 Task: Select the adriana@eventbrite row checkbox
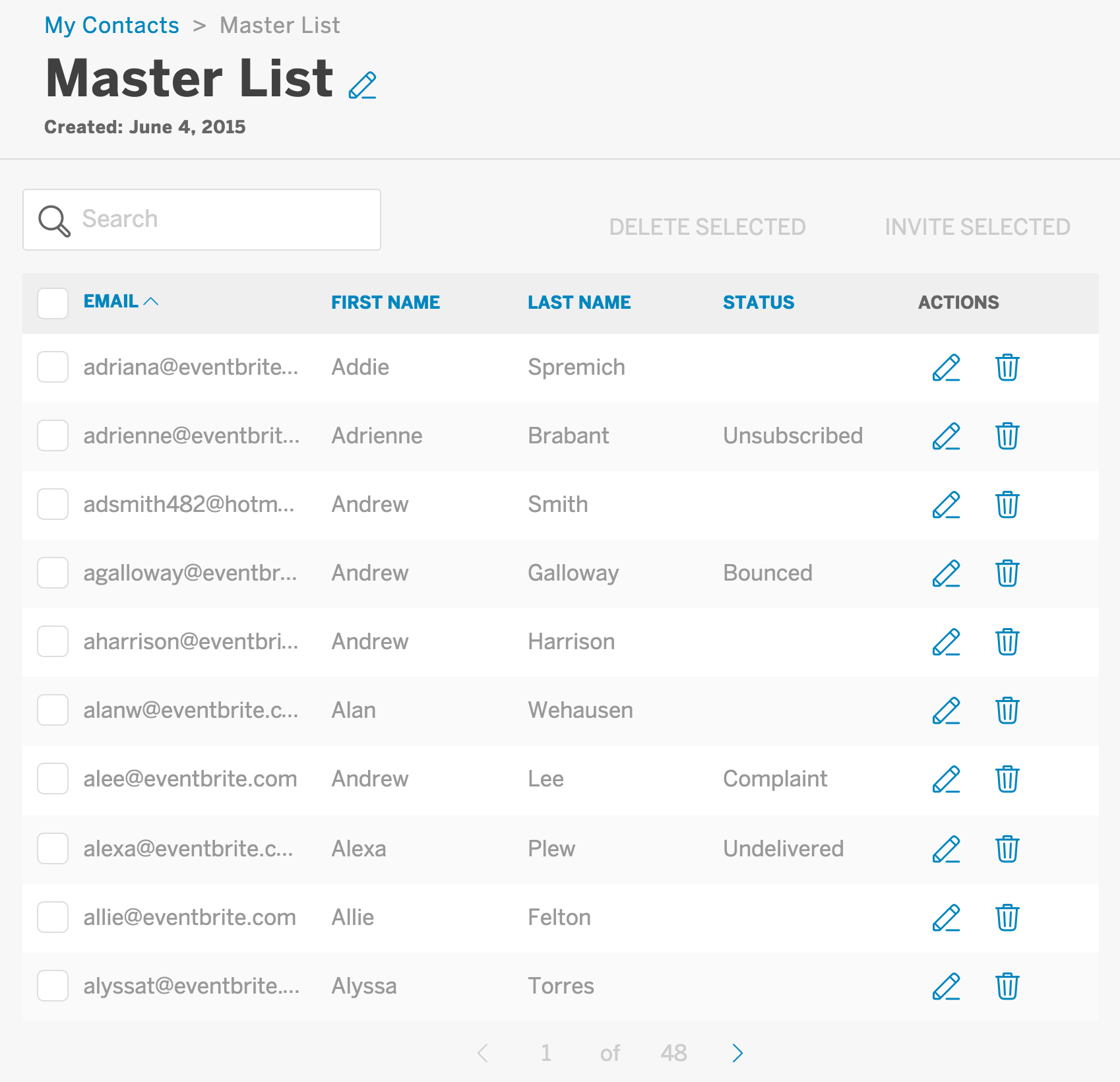pos(53,367)
